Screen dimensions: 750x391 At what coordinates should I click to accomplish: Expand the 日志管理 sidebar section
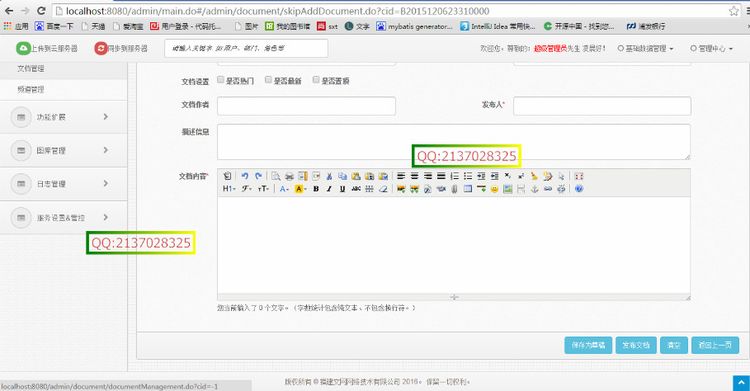64,184
